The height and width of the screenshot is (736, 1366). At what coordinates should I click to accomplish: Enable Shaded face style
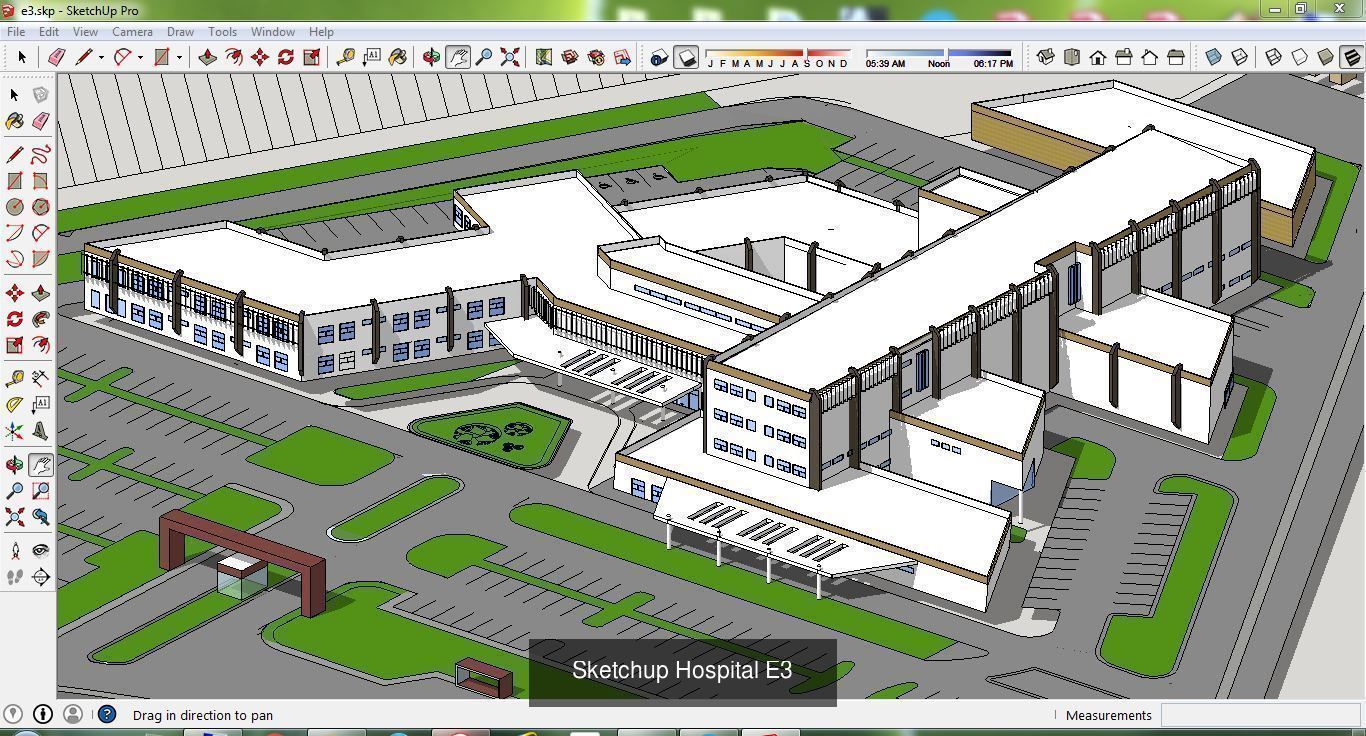[x=1326, y=57]
